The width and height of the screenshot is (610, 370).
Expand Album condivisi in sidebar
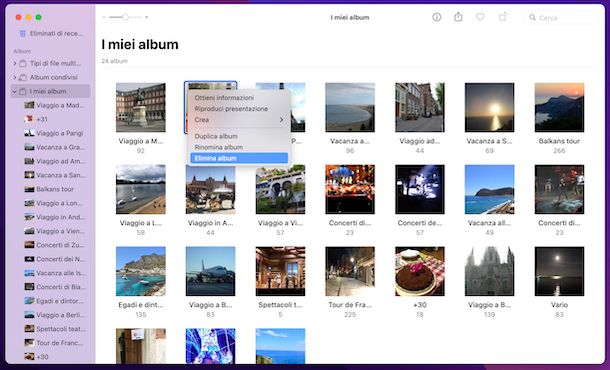point(15,77)
